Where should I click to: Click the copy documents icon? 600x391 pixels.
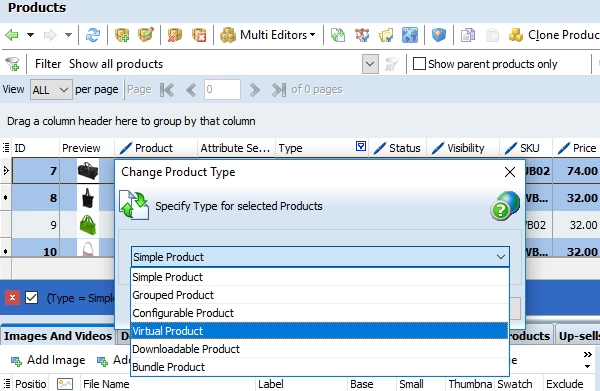tap(468, 35)
